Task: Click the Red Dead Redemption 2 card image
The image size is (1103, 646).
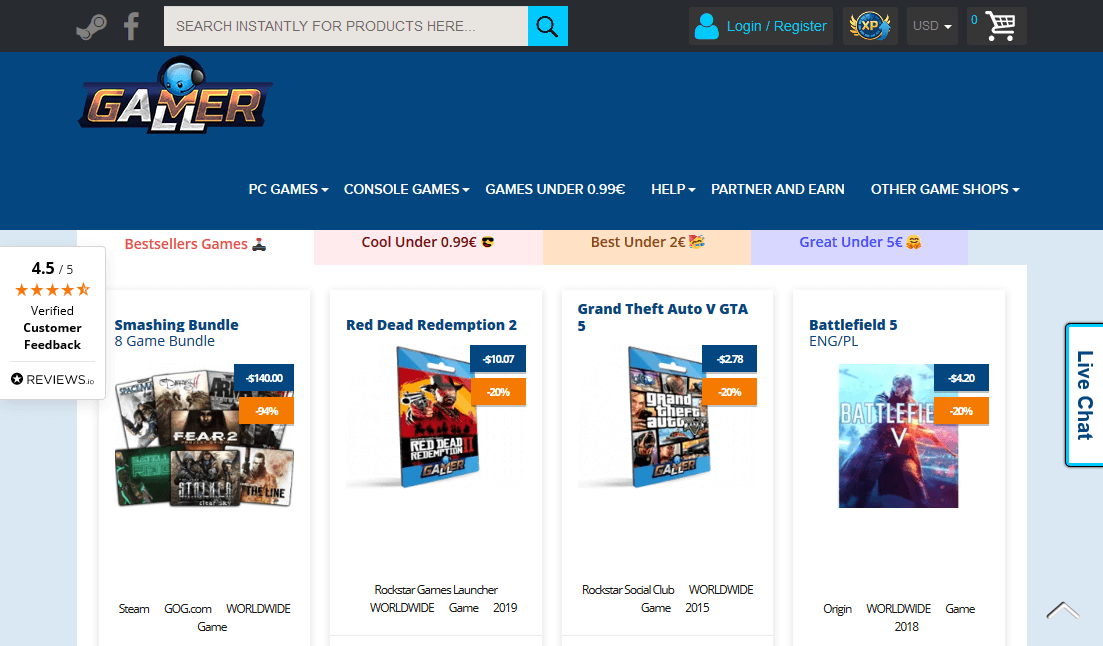Action: coord(435,419)
